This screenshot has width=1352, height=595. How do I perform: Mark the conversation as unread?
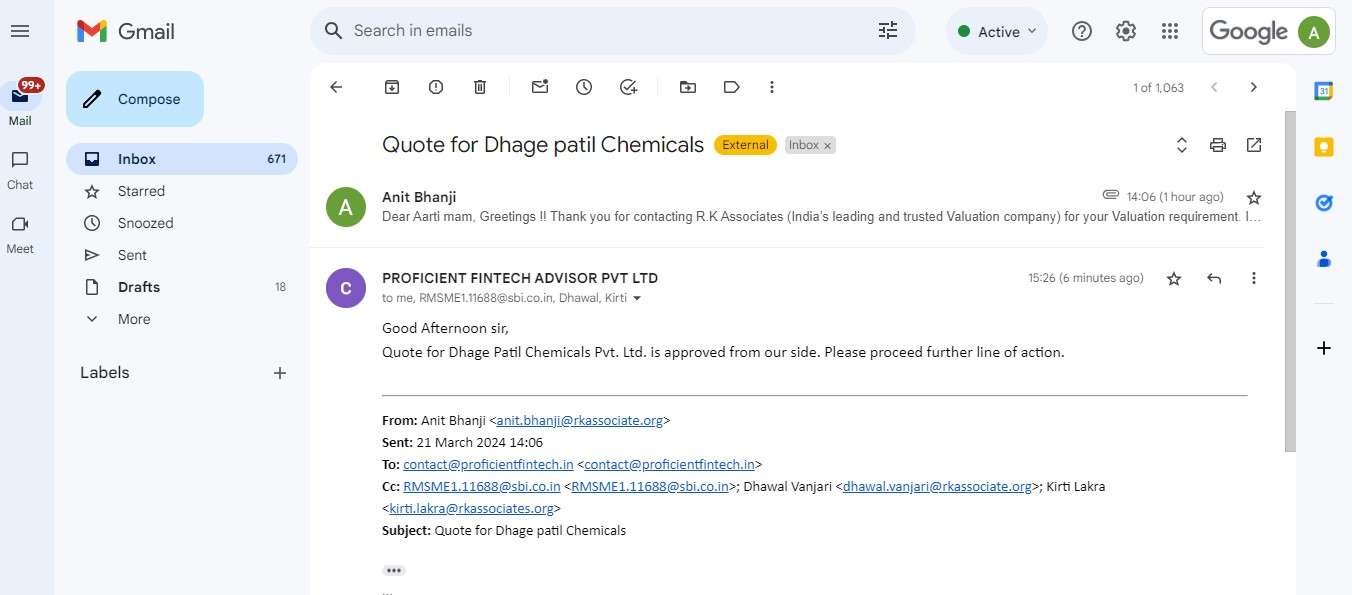(540, 87)
